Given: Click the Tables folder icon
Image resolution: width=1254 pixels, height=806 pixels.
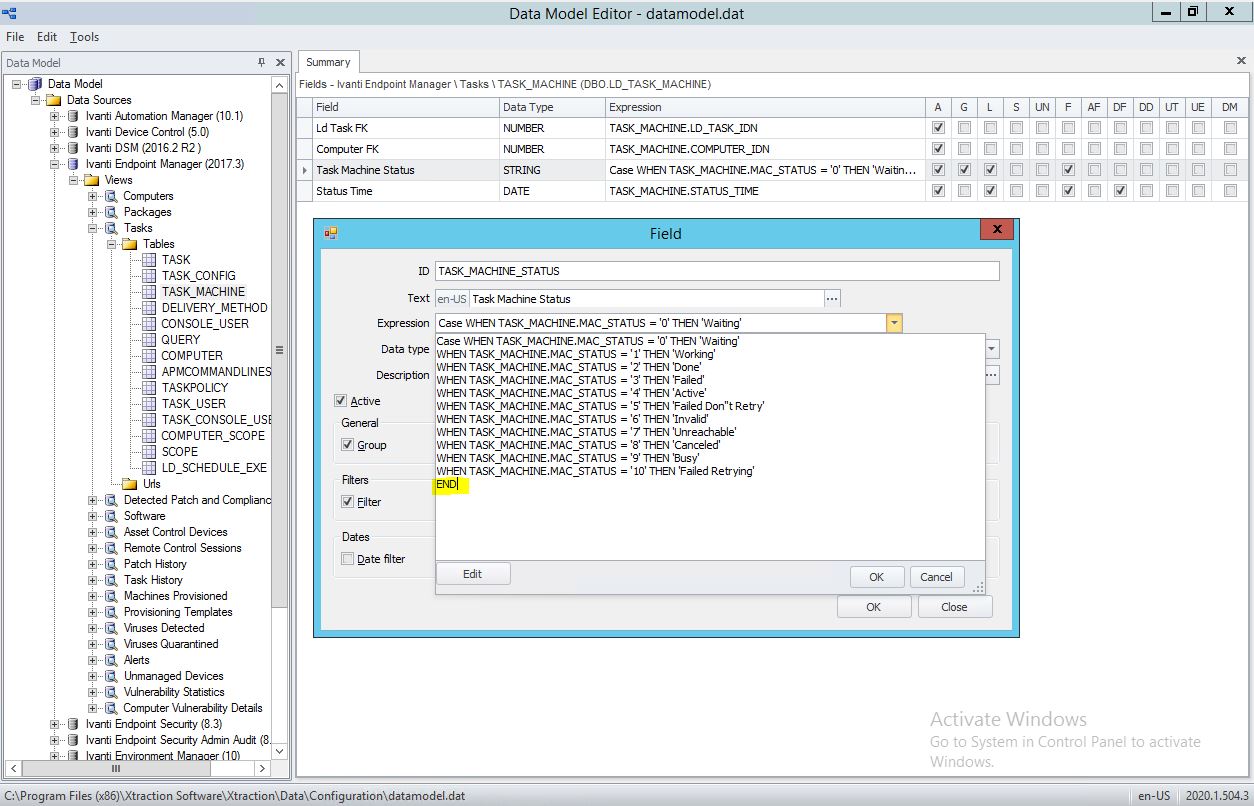Looking at the screenshot, I should pyautogui.click(x=130, y=244).
